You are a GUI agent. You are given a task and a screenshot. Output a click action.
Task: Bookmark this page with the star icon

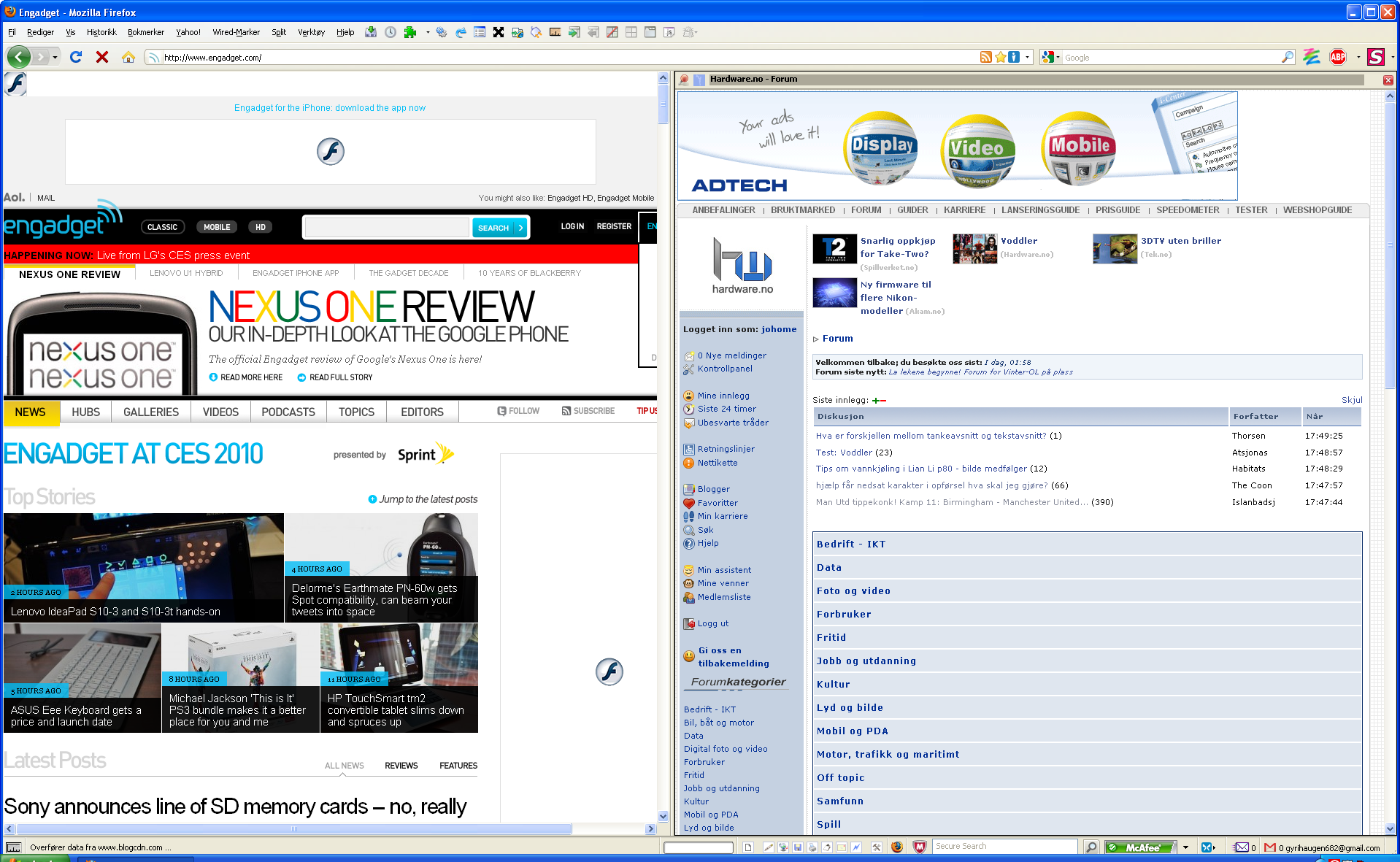coord(1000,57)
